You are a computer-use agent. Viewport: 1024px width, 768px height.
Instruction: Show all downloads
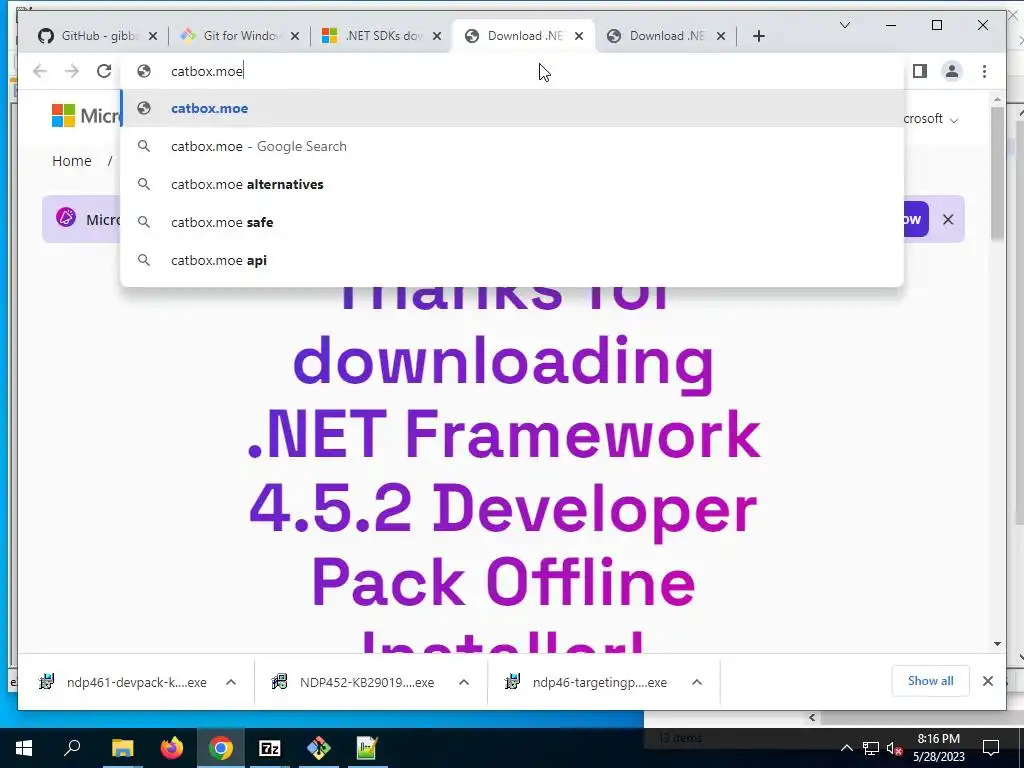(930, 681)
